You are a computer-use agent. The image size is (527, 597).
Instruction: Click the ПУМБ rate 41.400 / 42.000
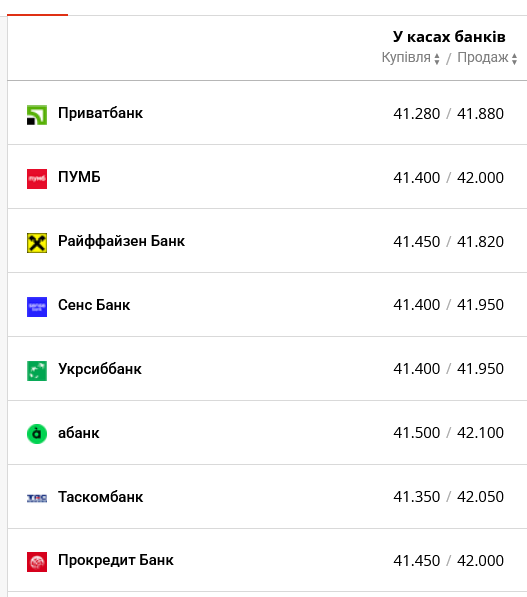449,178
